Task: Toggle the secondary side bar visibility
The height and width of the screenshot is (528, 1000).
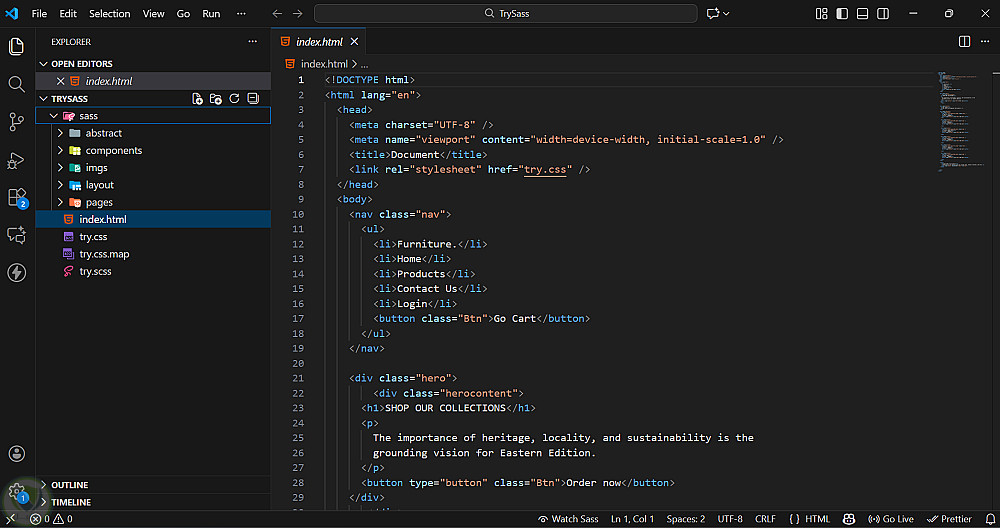Action: [x=882, y=14]
